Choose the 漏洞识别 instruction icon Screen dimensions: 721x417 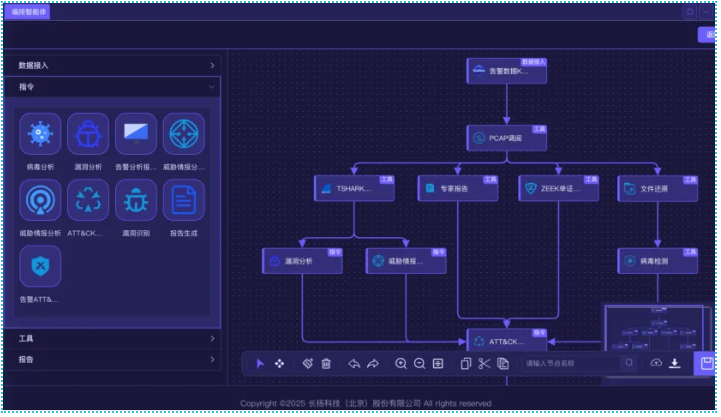(136, 200)
